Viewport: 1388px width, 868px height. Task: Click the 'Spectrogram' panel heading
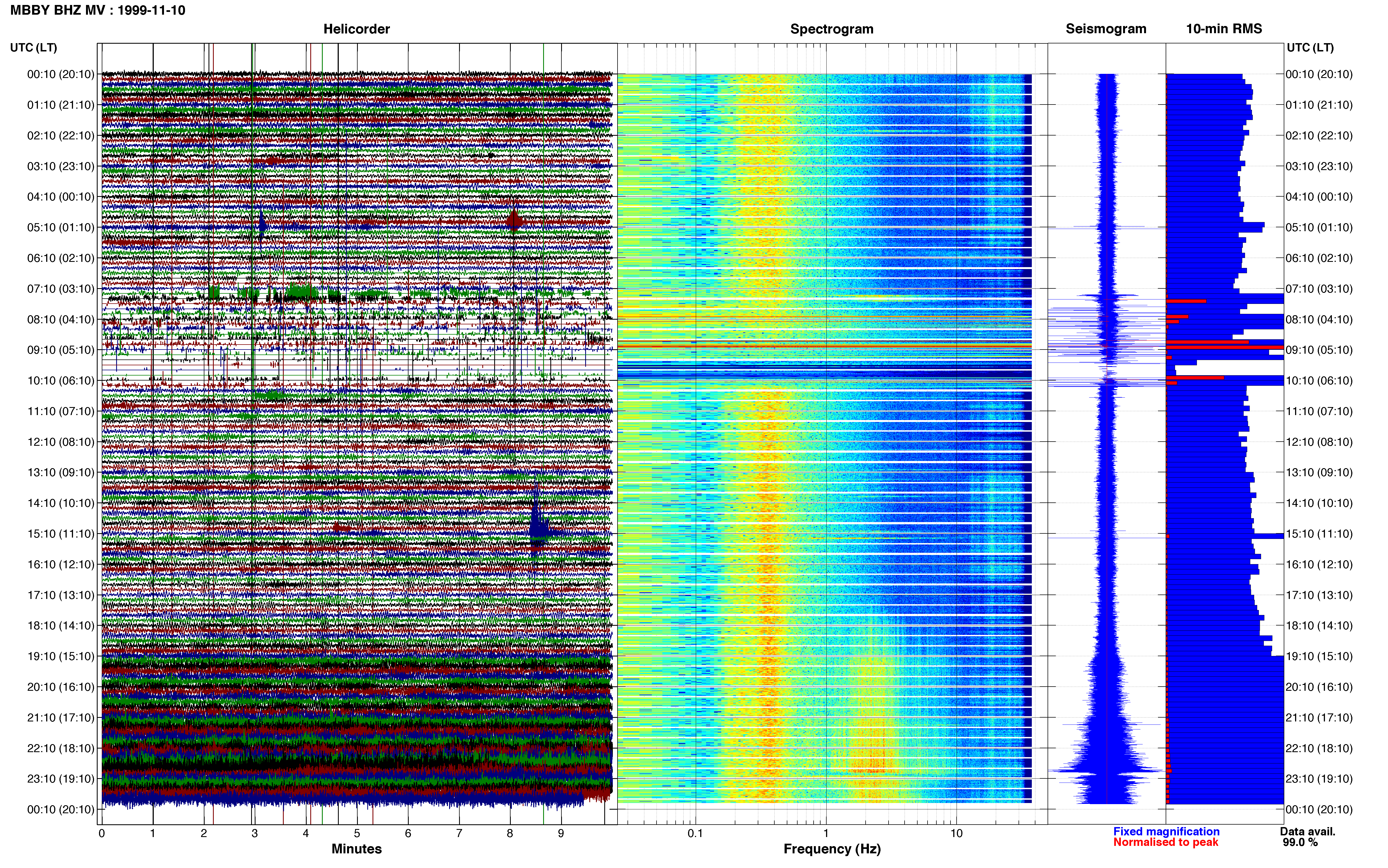(x=832, y=29)
